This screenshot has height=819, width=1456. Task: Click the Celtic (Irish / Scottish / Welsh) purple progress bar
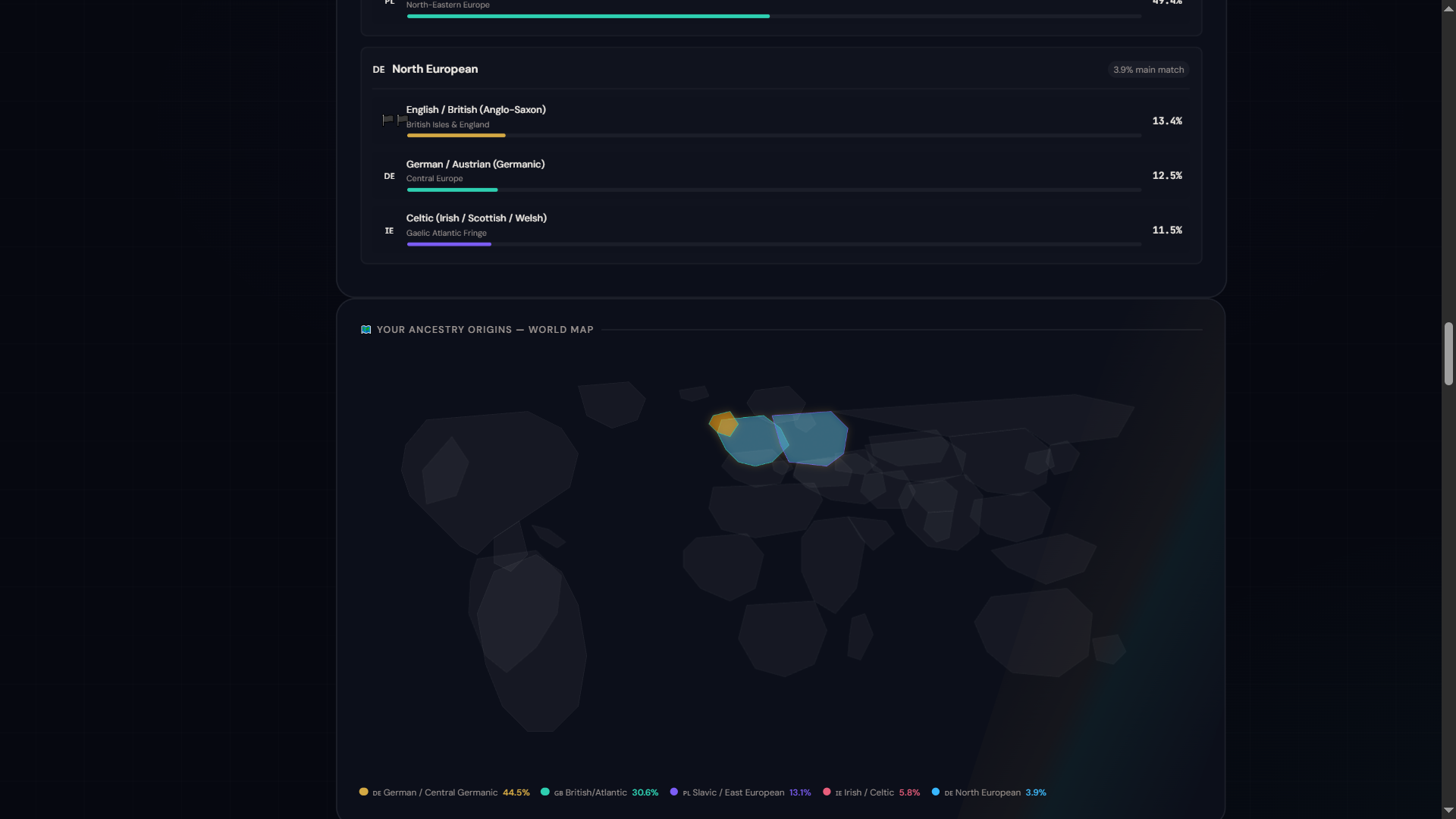[449, 244]
